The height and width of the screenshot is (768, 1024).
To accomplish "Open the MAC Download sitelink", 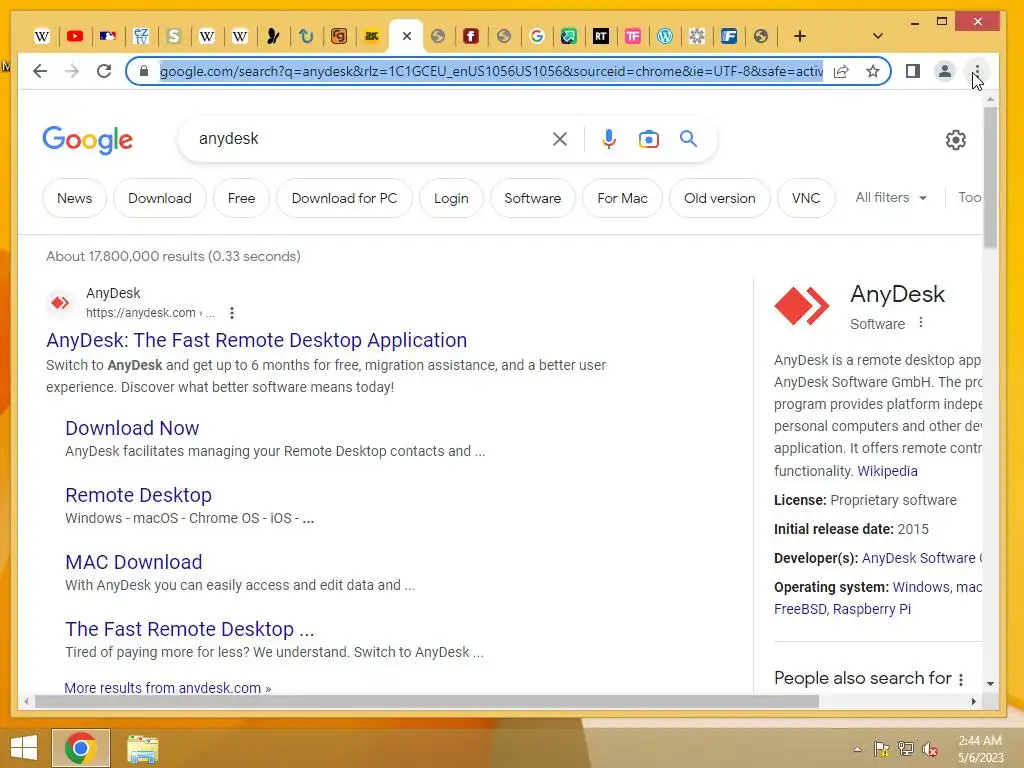I will tap(134, 562).
